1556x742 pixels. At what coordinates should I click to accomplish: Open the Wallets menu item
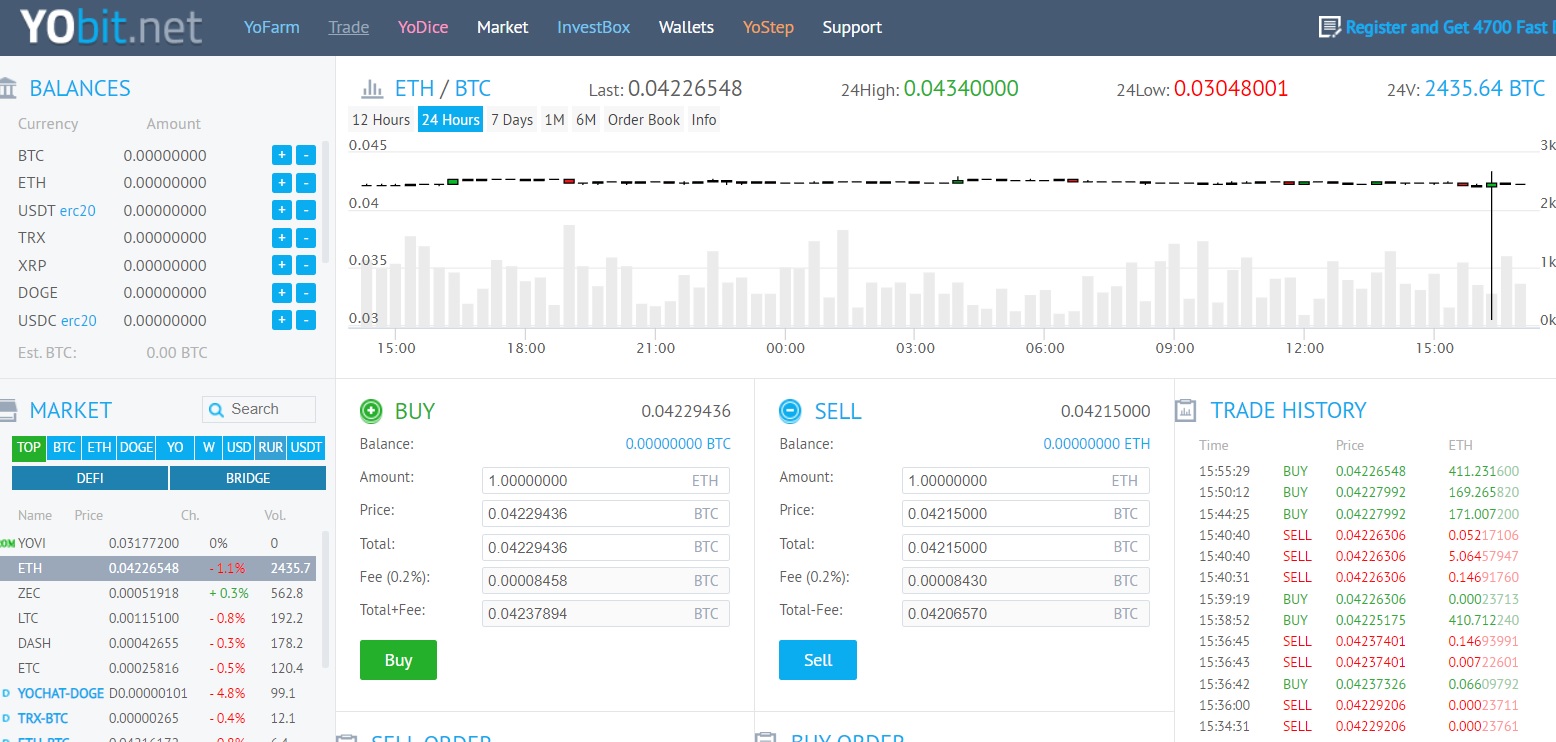[687, 27]
